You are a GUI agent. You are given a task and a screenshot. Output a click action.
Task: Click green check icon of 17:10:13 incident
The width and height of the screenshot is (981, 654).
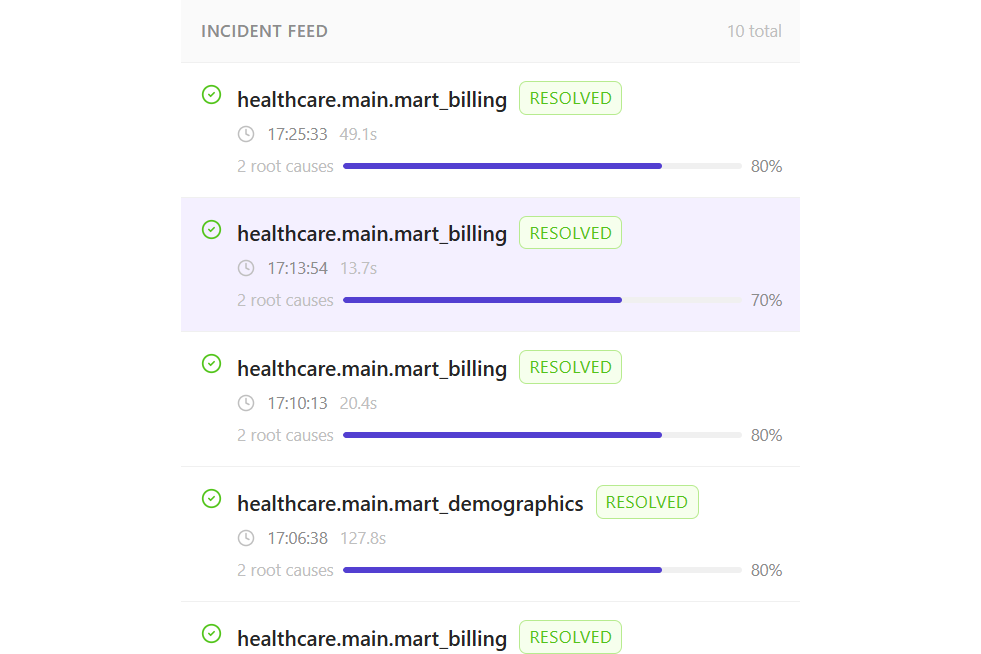coord(211,364)
